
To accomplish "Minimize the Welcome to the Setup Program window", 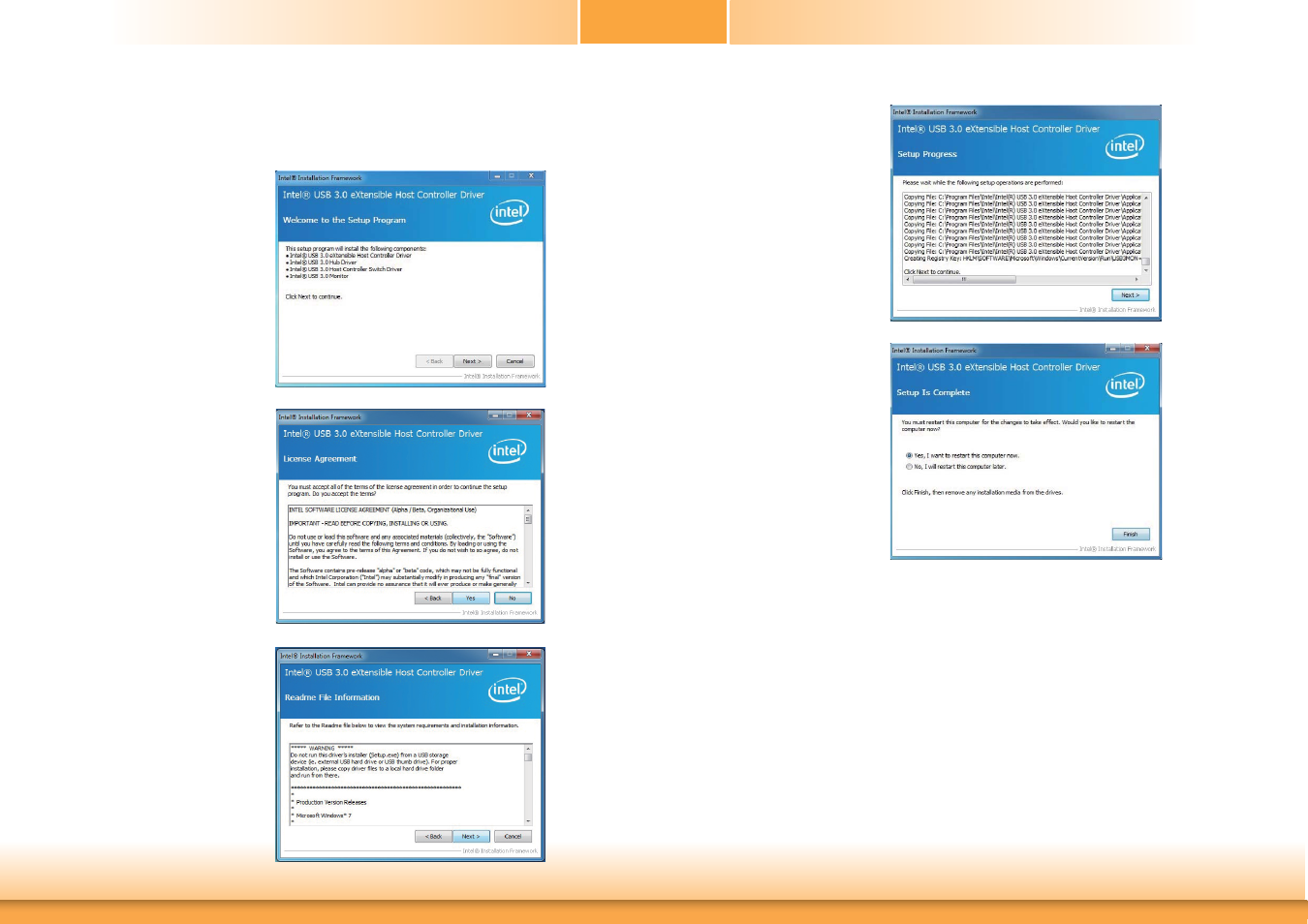I will (497, 176).
